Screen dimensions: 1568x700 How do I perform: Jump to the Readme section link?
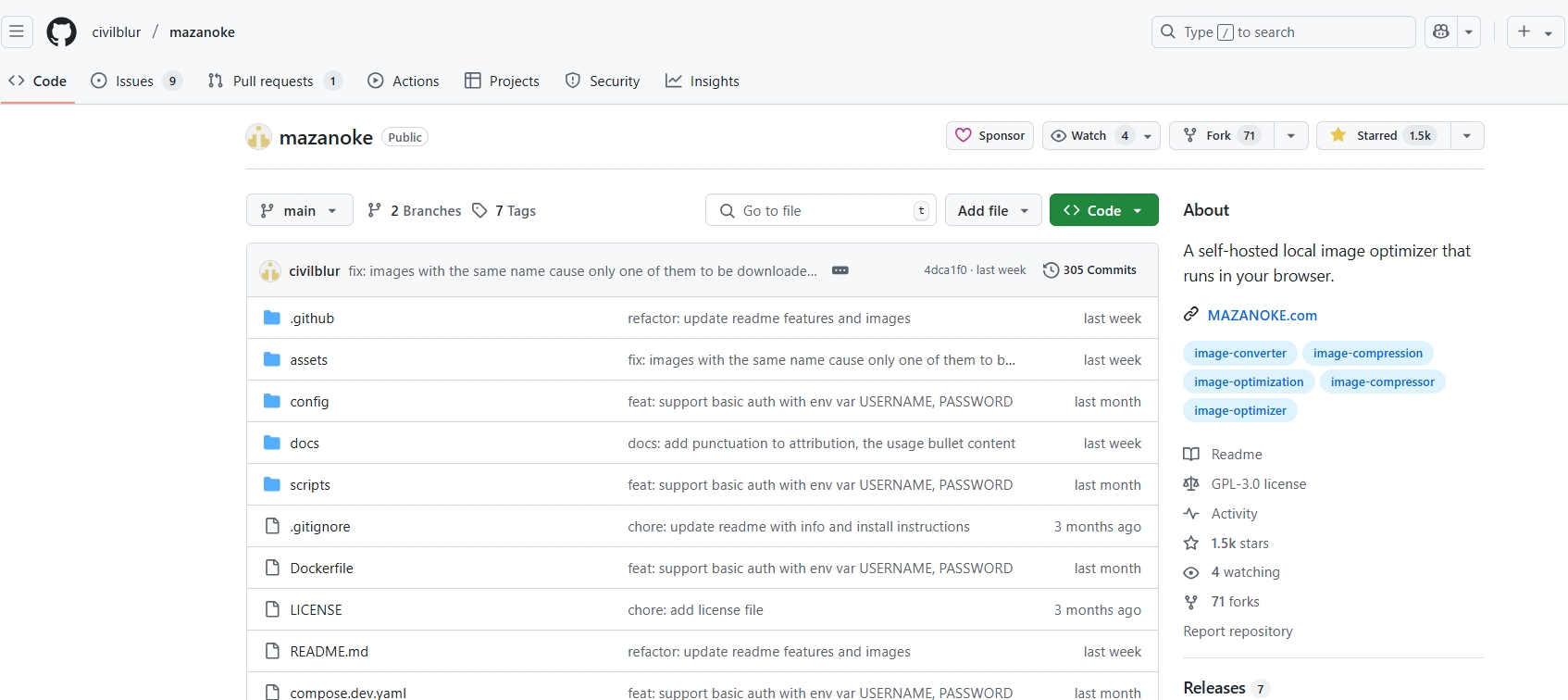[x=1224, y=454]
